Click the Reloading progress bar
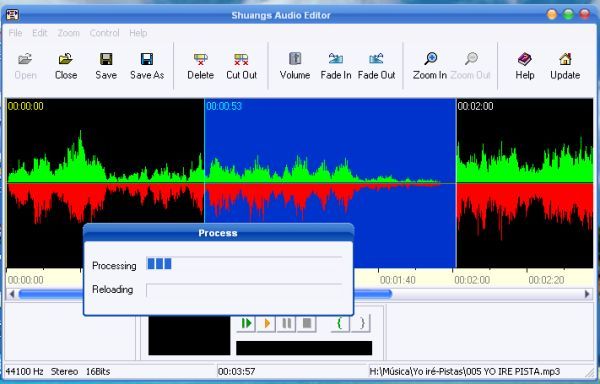The width and height of the screenshot is (600, 384). pos(244,290)
